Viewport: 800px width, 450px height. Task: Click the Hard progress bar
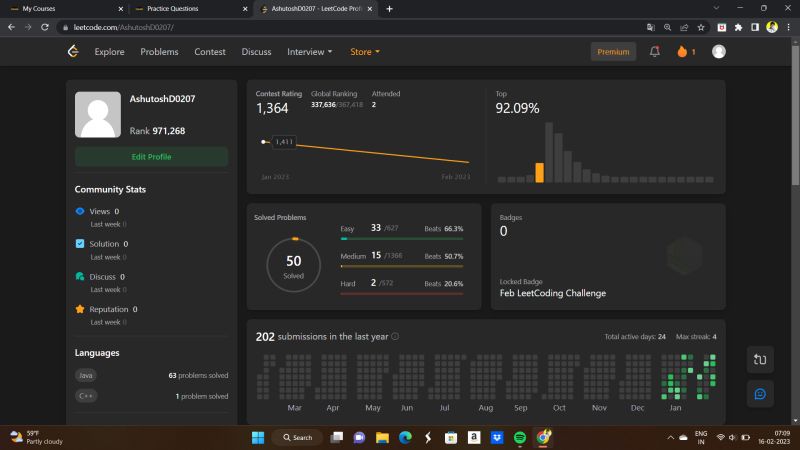tap(402, 293)
